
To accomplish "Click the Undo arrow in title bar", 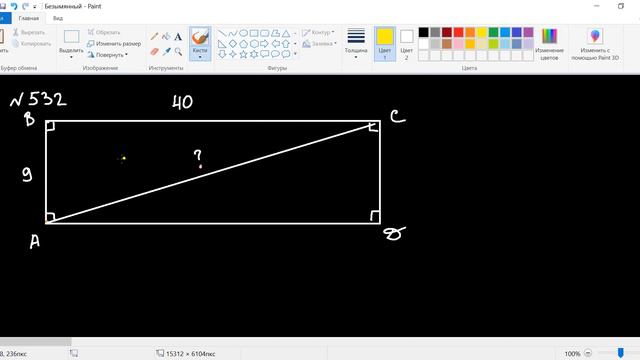I will (14, 6).
